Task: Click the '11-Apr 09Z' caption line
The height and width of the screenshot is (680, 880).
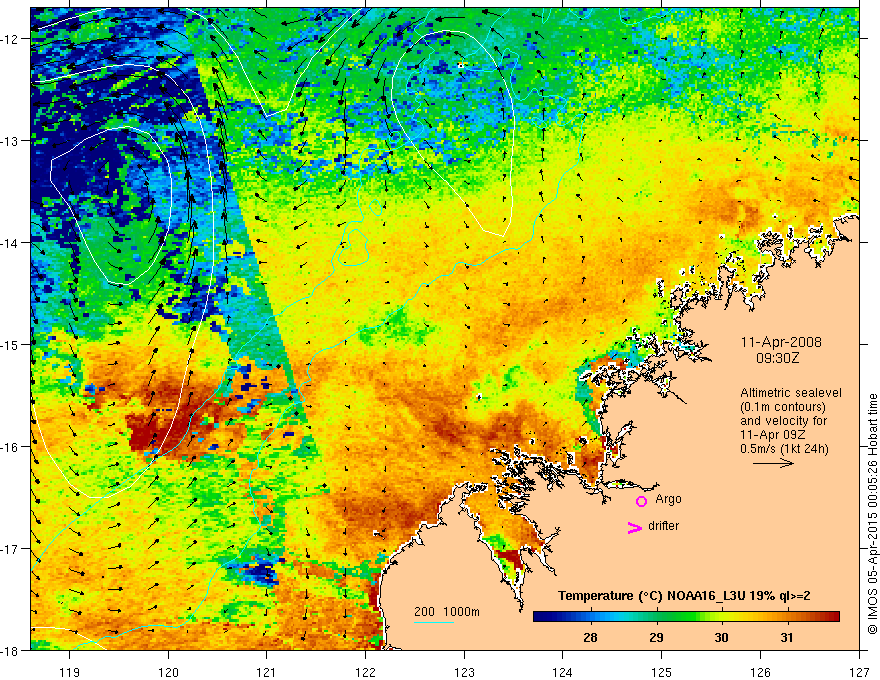Action: [x=773, y=434]
